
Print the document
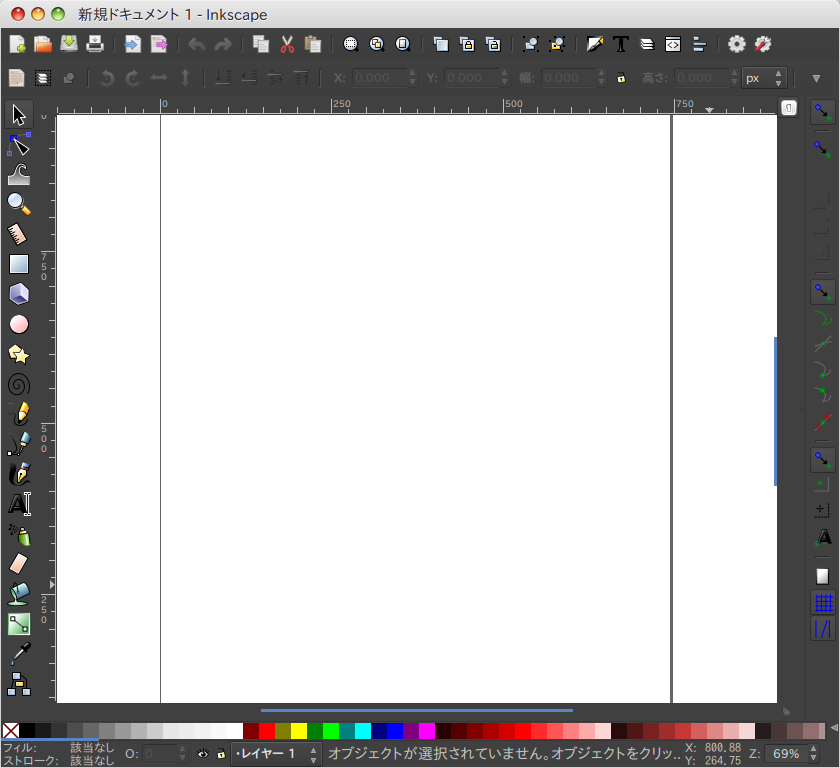95,44
